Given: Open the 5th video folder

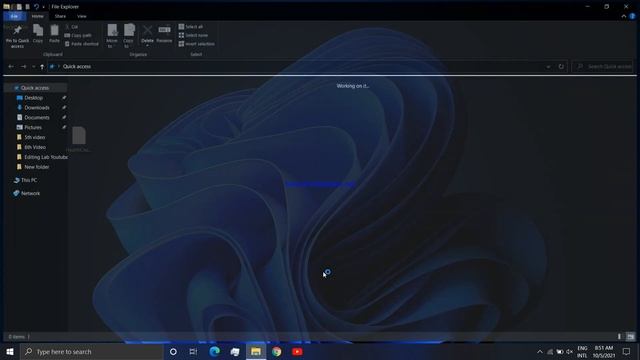Looking at the screenshot, I should coord(35,137).
